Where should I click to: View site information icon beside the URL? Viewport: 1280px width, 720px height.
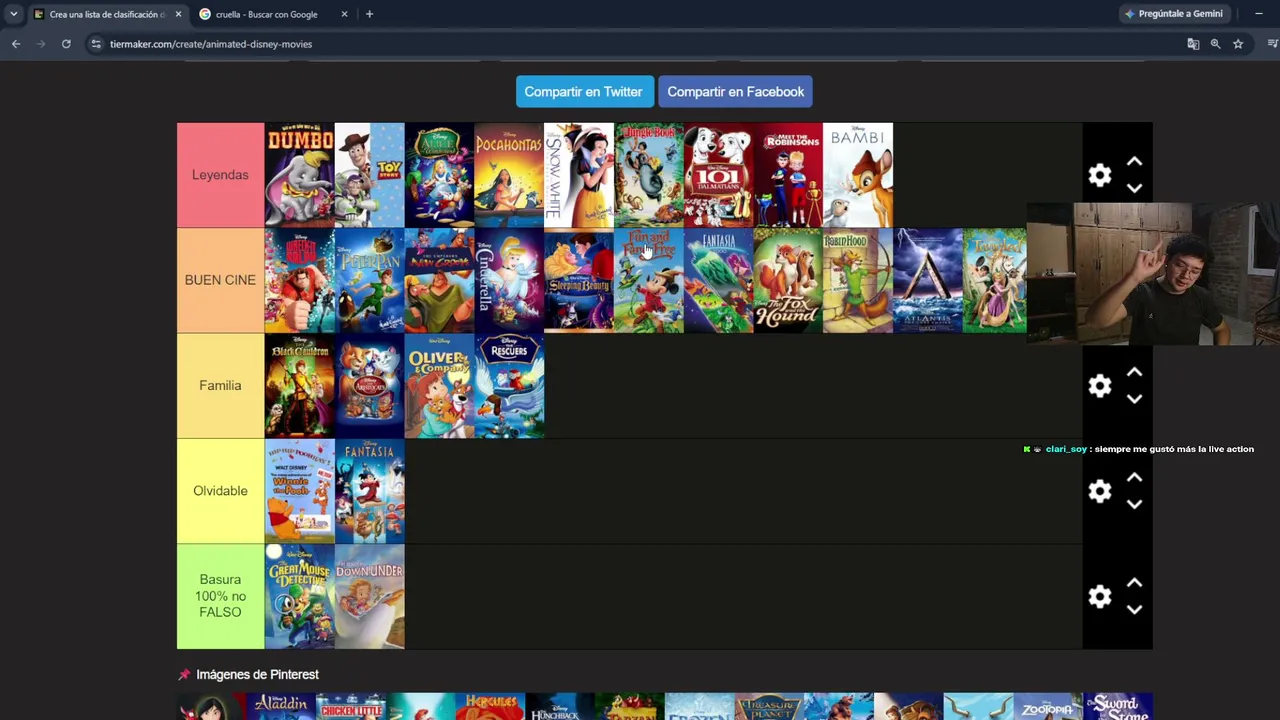96,44
